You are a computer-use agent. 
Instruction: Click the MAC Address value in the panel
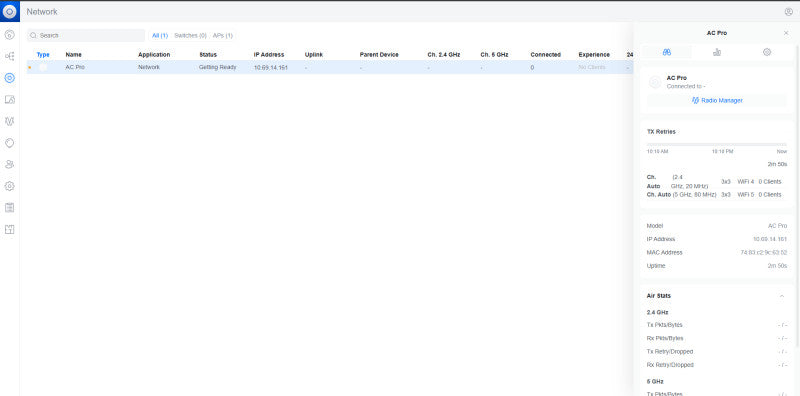point(764,253)
